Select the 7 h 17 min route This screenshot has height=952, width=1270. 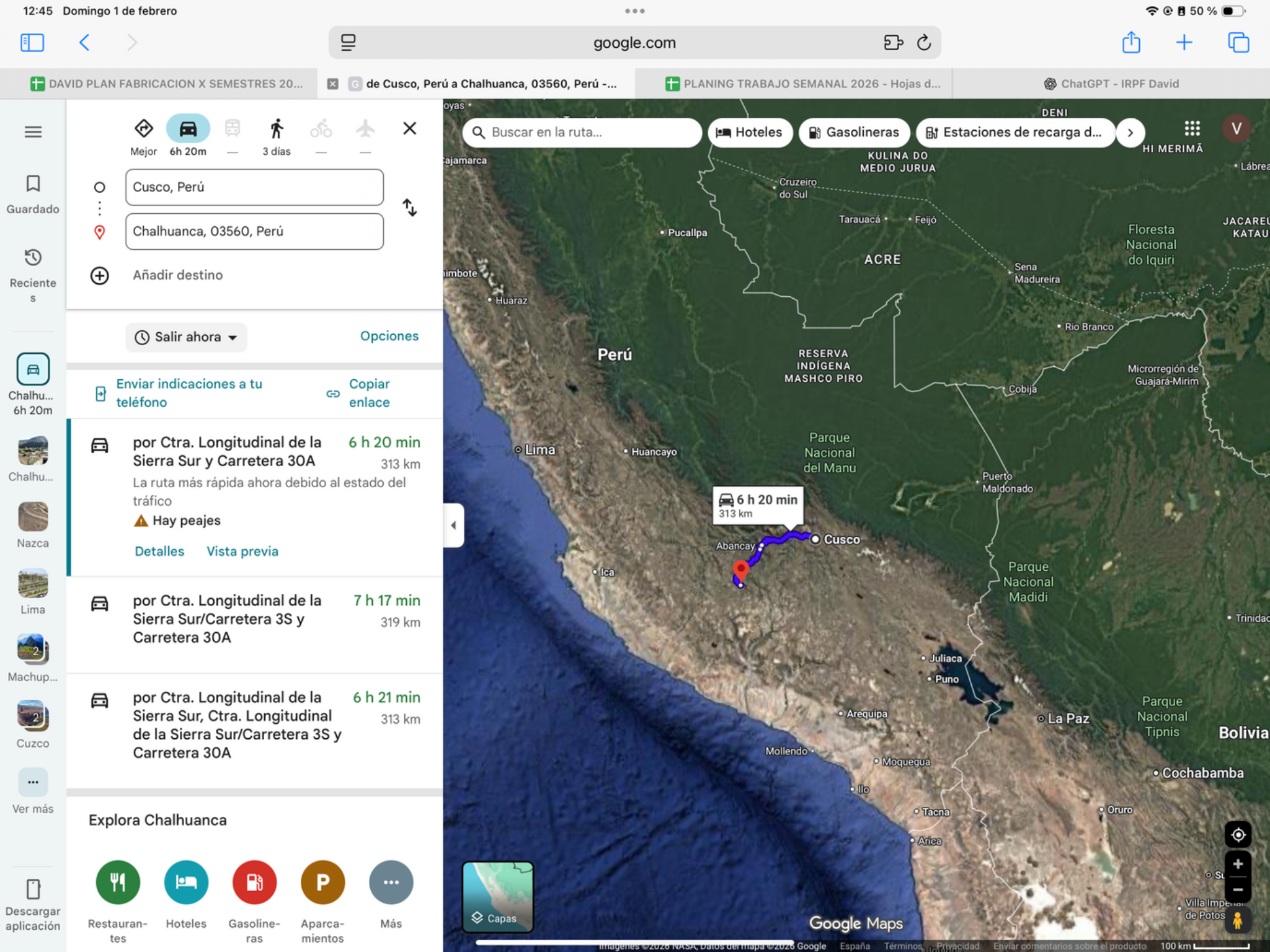pos(255,624)
